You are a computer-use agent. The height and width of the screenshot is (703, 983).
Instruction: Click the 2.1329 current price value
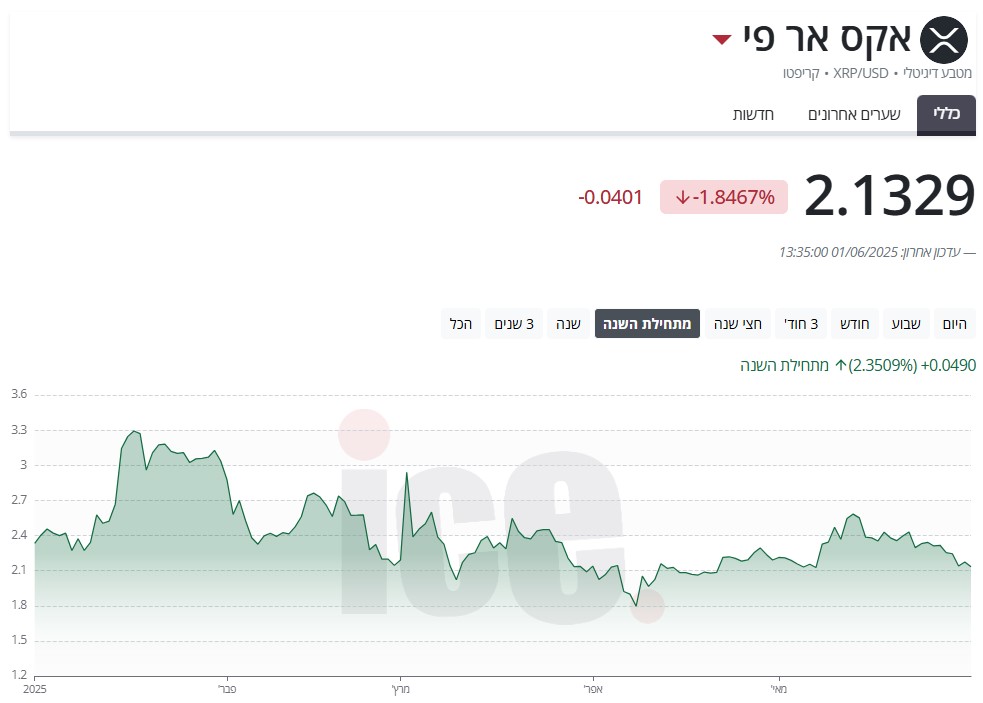coord(889,196)
